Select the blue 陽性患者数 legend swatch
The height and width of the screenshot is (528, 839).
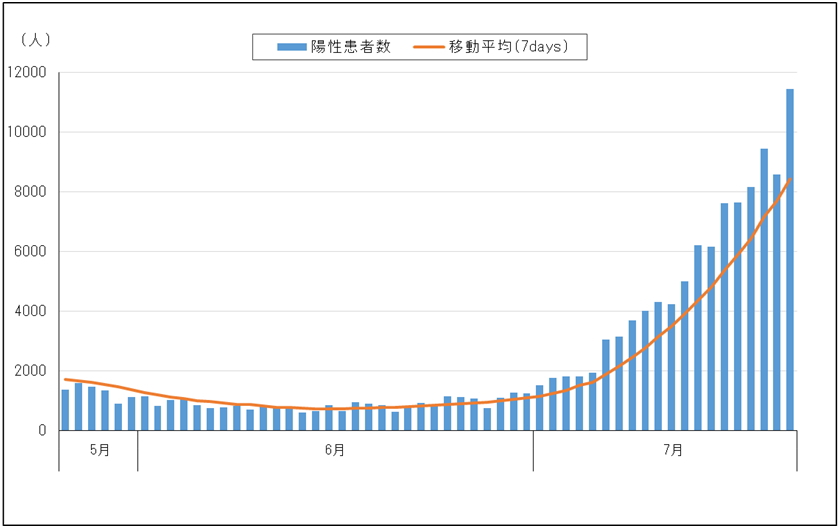click(x=292, y=47)
